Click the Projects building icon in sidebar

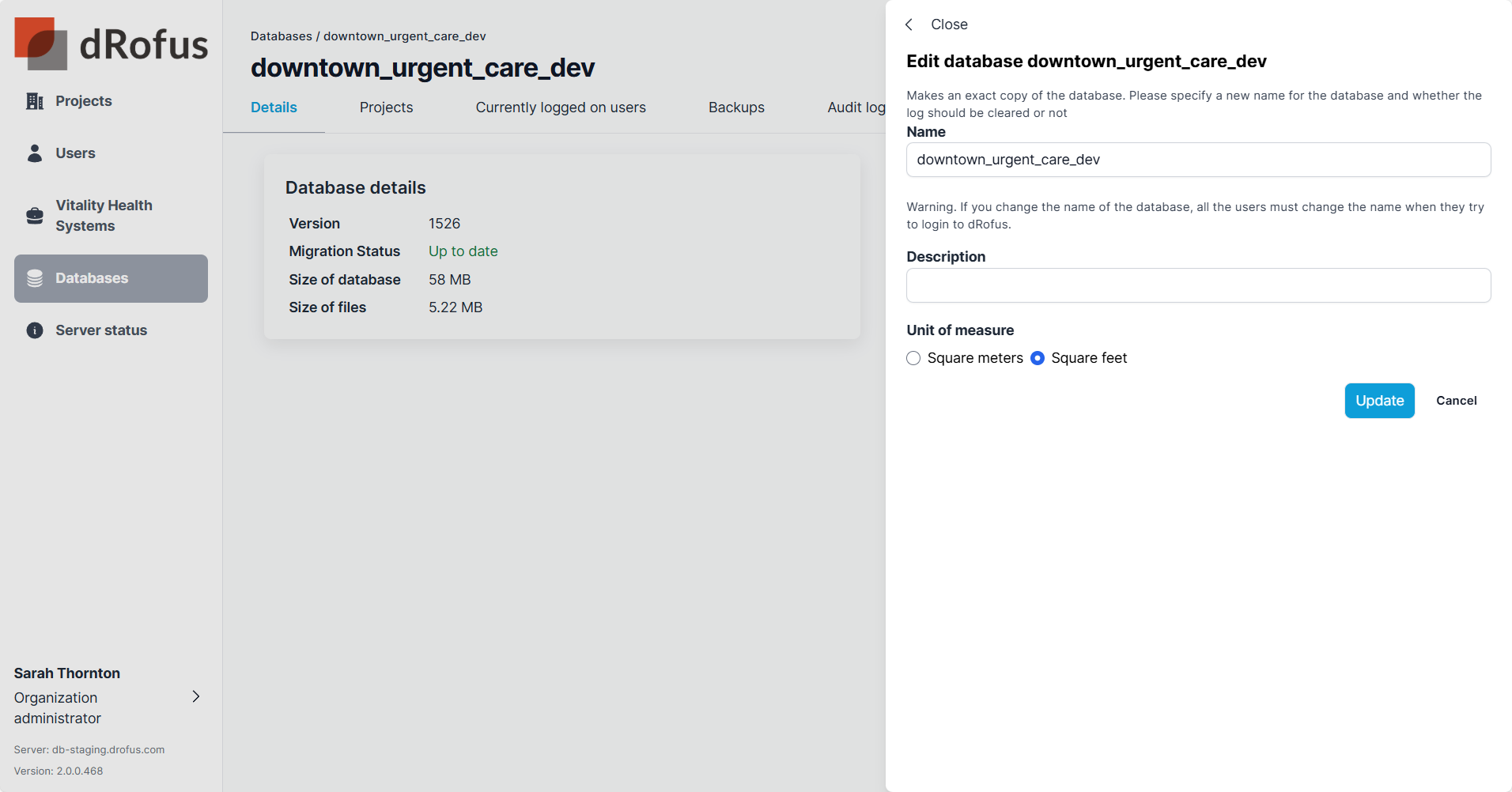pos(35,101)
